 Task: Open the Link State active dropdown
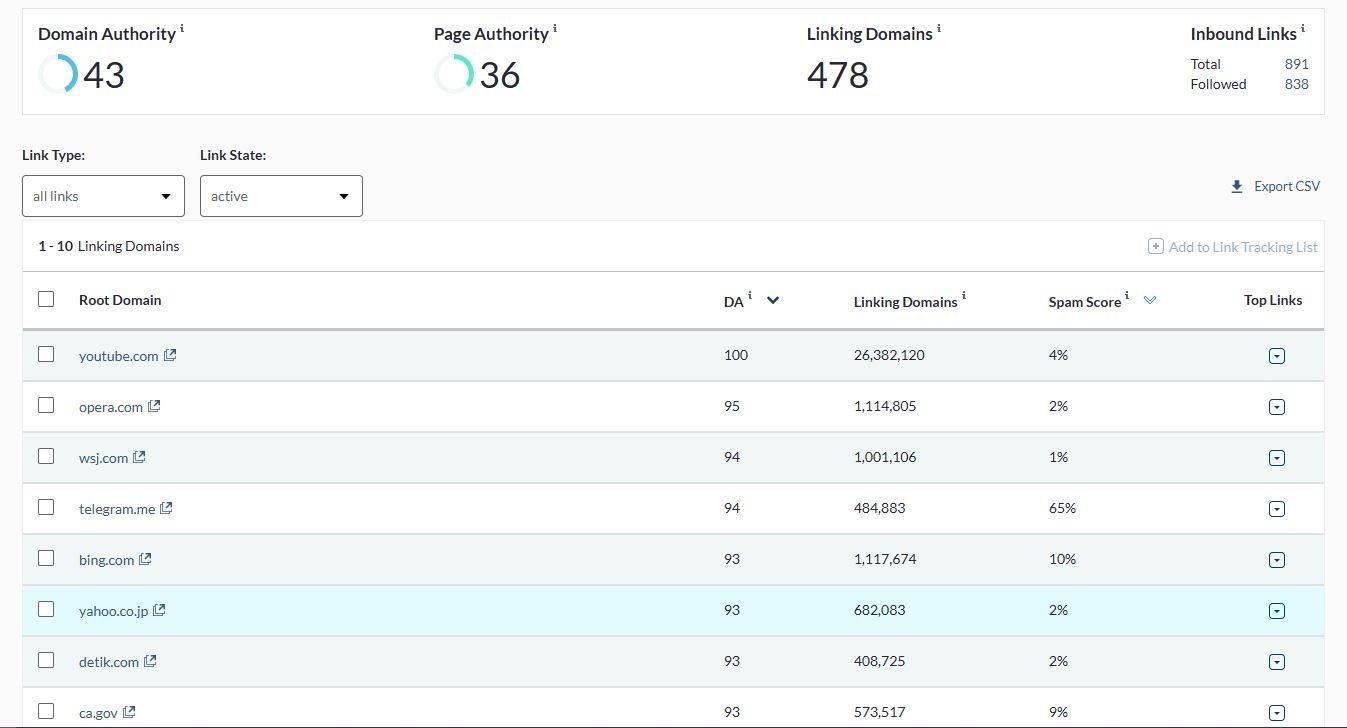click(281, 196)
